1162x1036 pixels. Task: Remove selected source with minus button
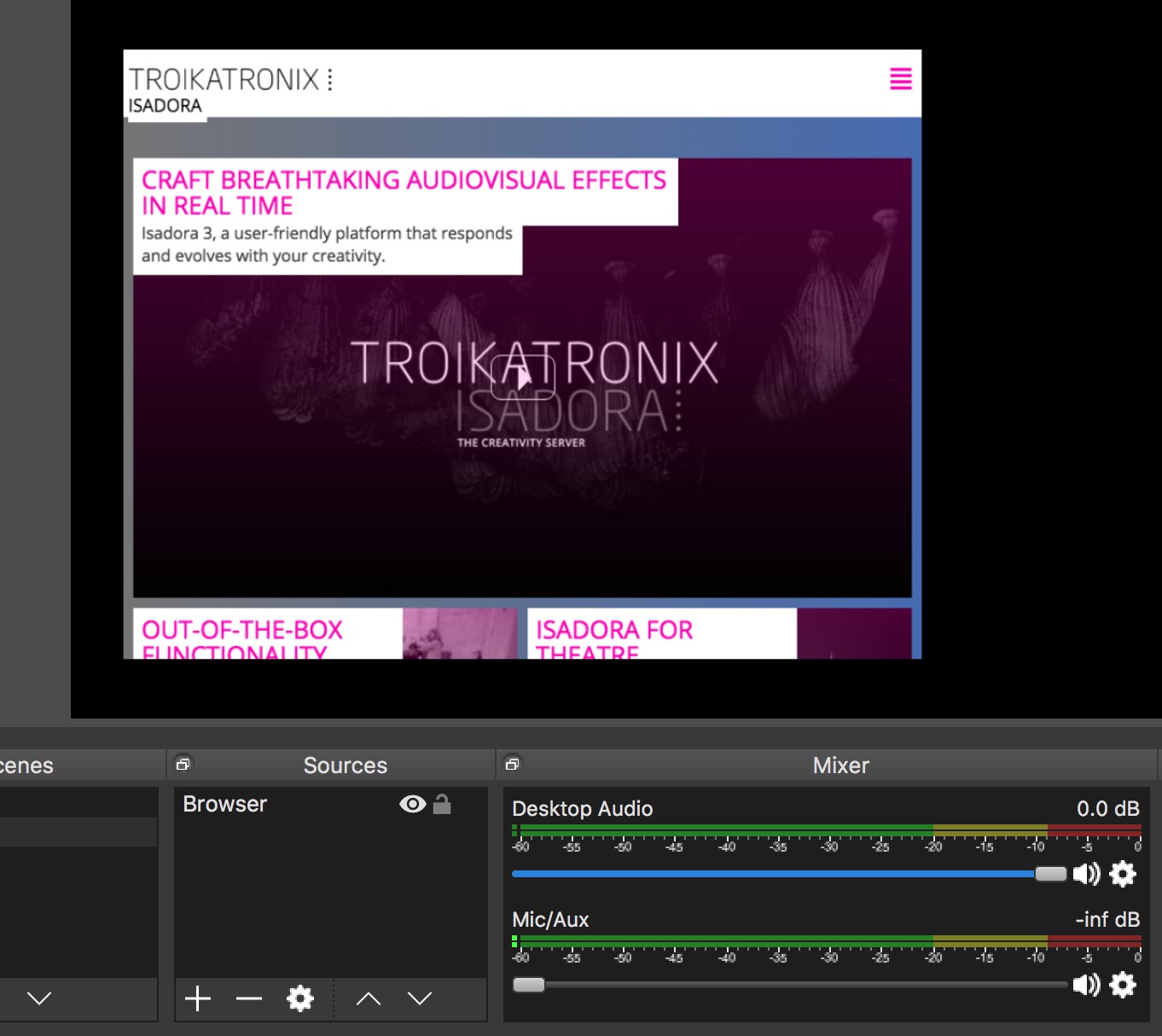point(249,998)
